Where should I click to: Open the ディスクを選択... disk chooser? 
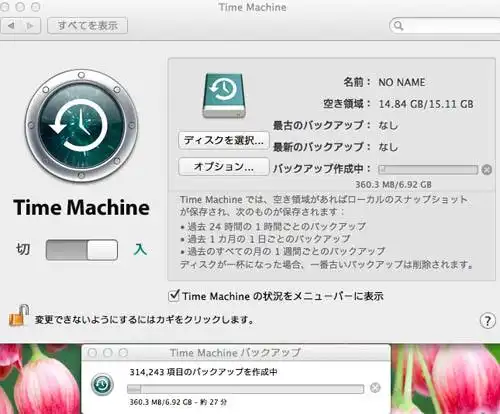tap(224, 140)
